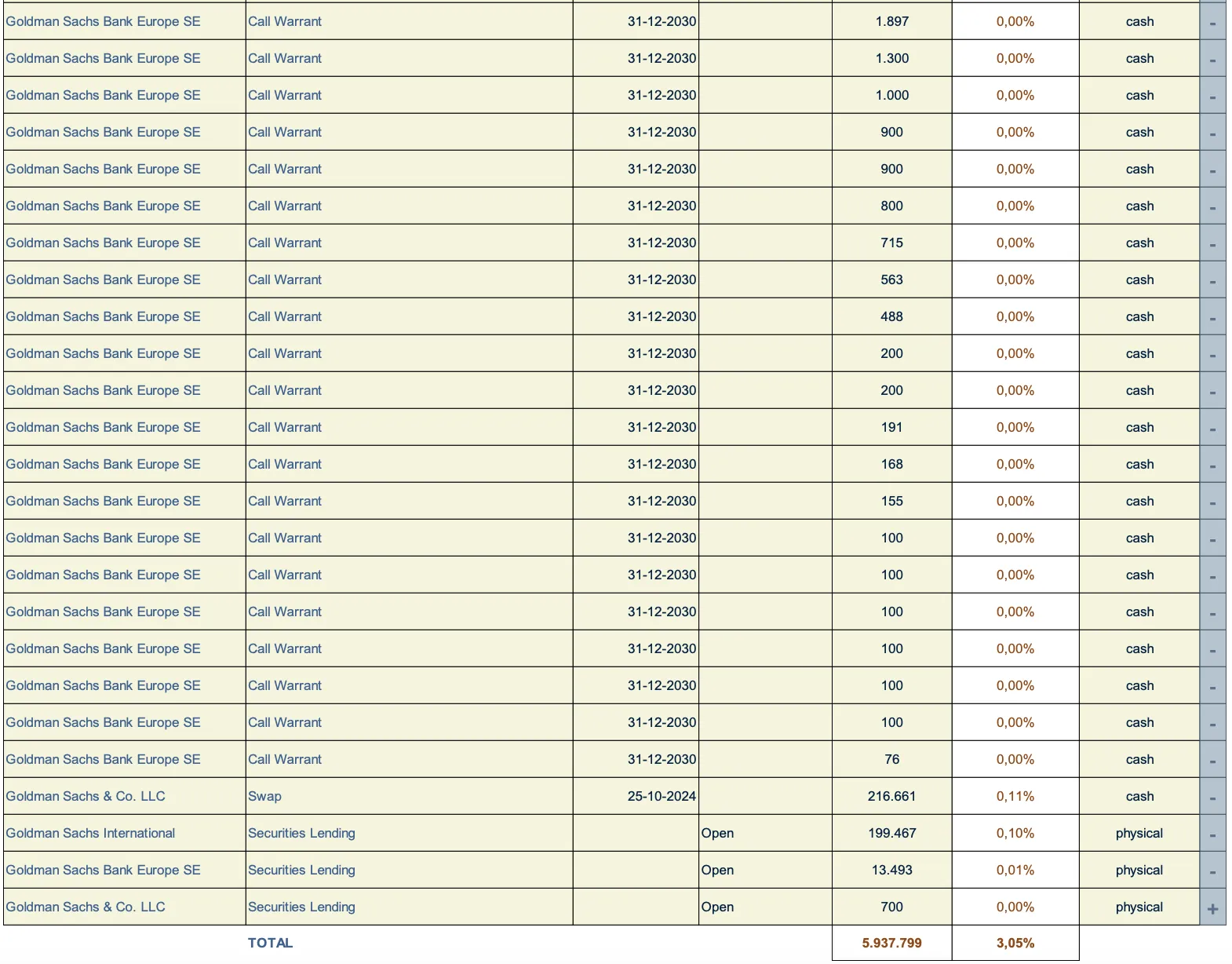
Task: Collapse the Call Warrant row valued 191
Action: (x=1212, y=428)
